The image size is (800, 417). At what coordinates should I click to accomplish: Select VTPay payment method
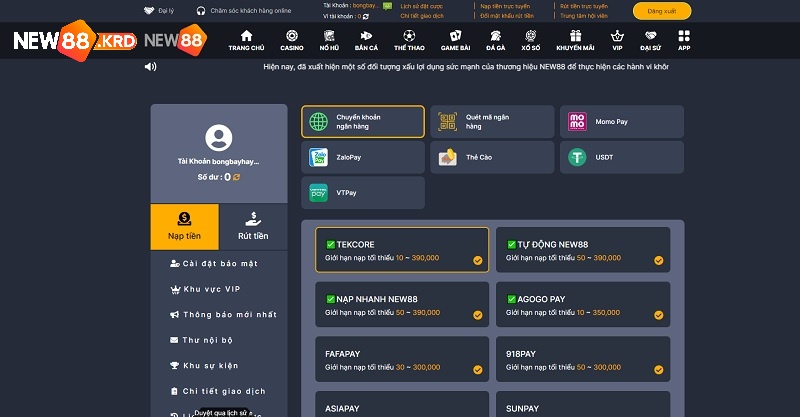tap(363, 192)
